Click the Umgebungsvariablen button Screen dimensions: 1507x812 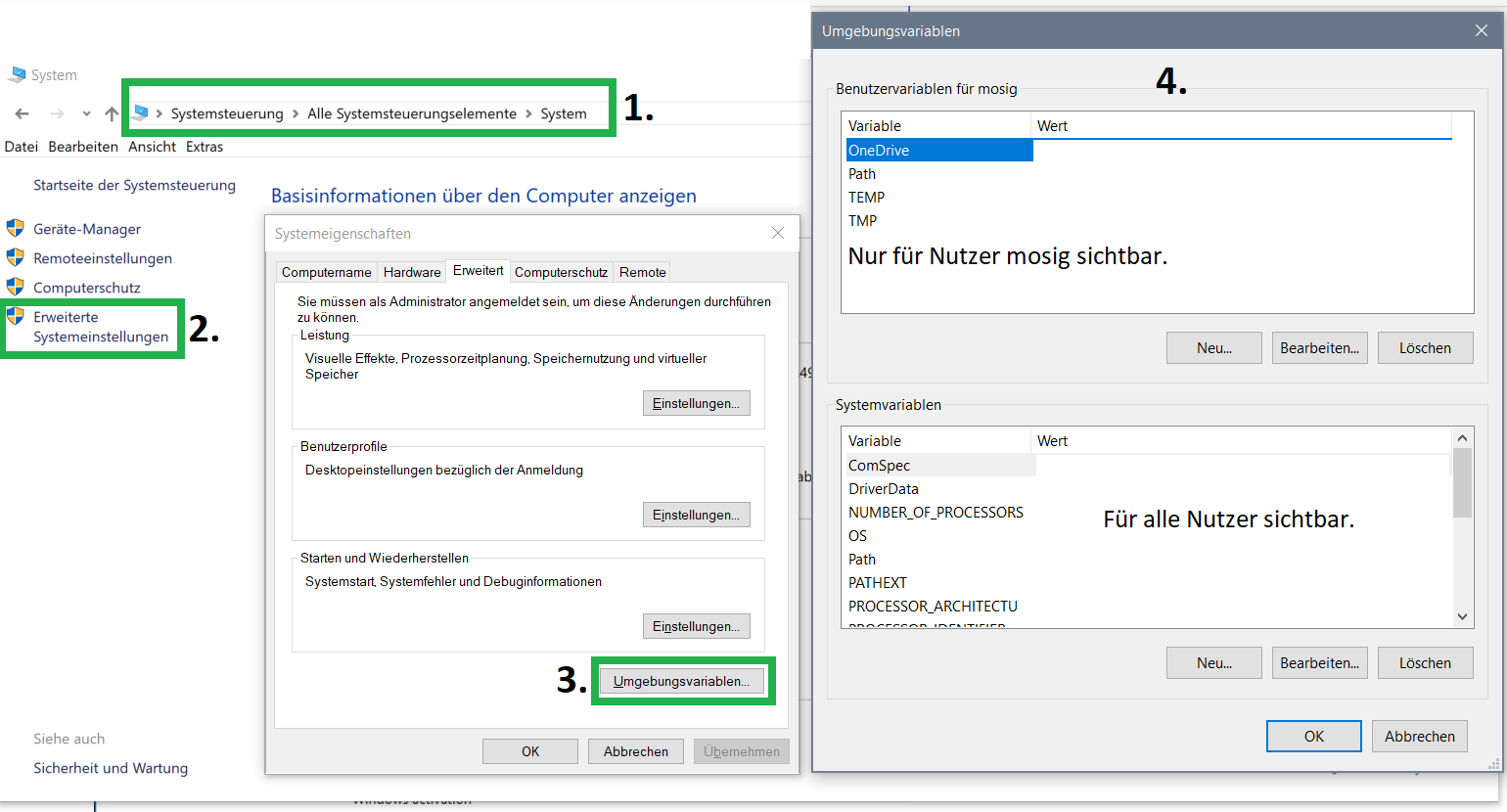[x=681, y=681]
